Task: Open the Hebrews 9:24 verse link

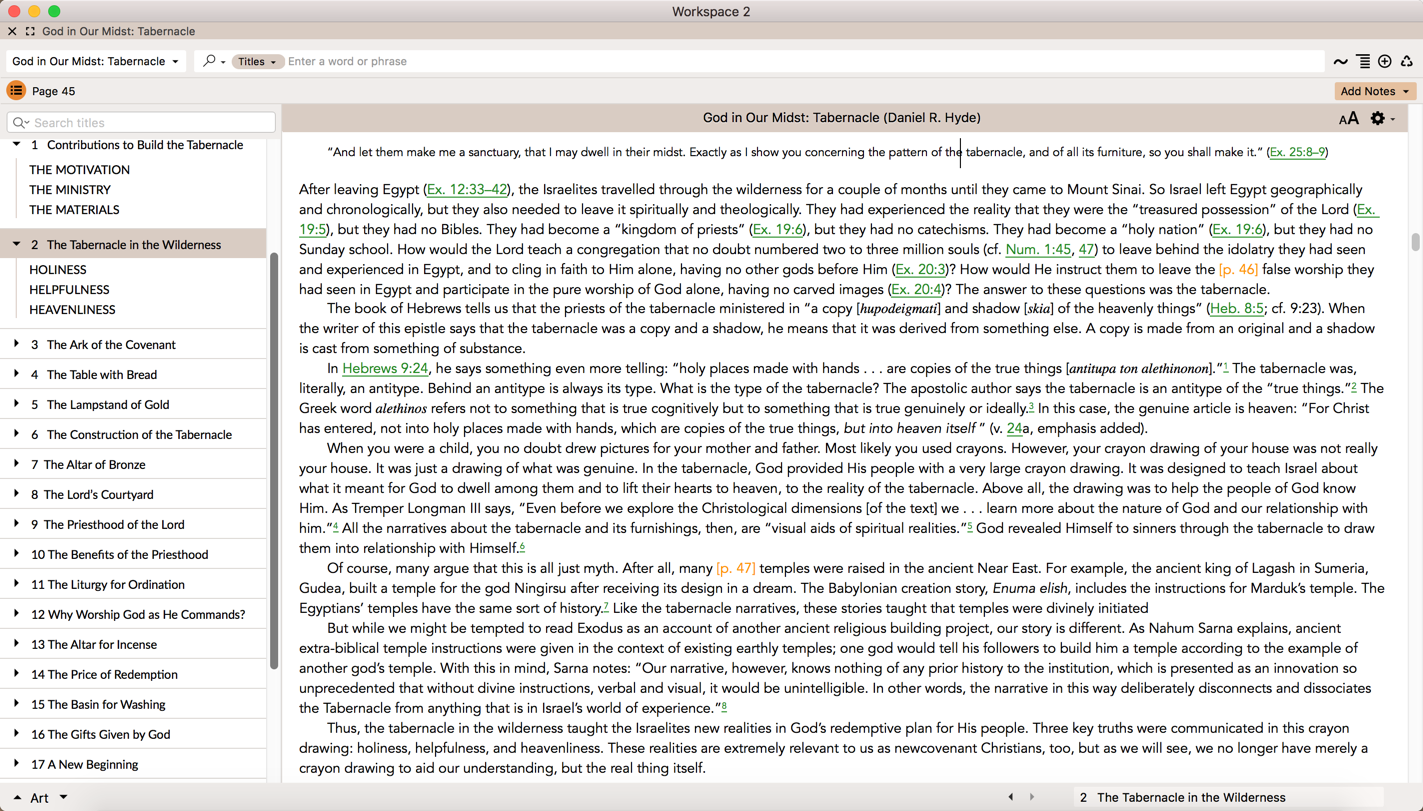Action: pyautogui.click(x=385, y=368)
